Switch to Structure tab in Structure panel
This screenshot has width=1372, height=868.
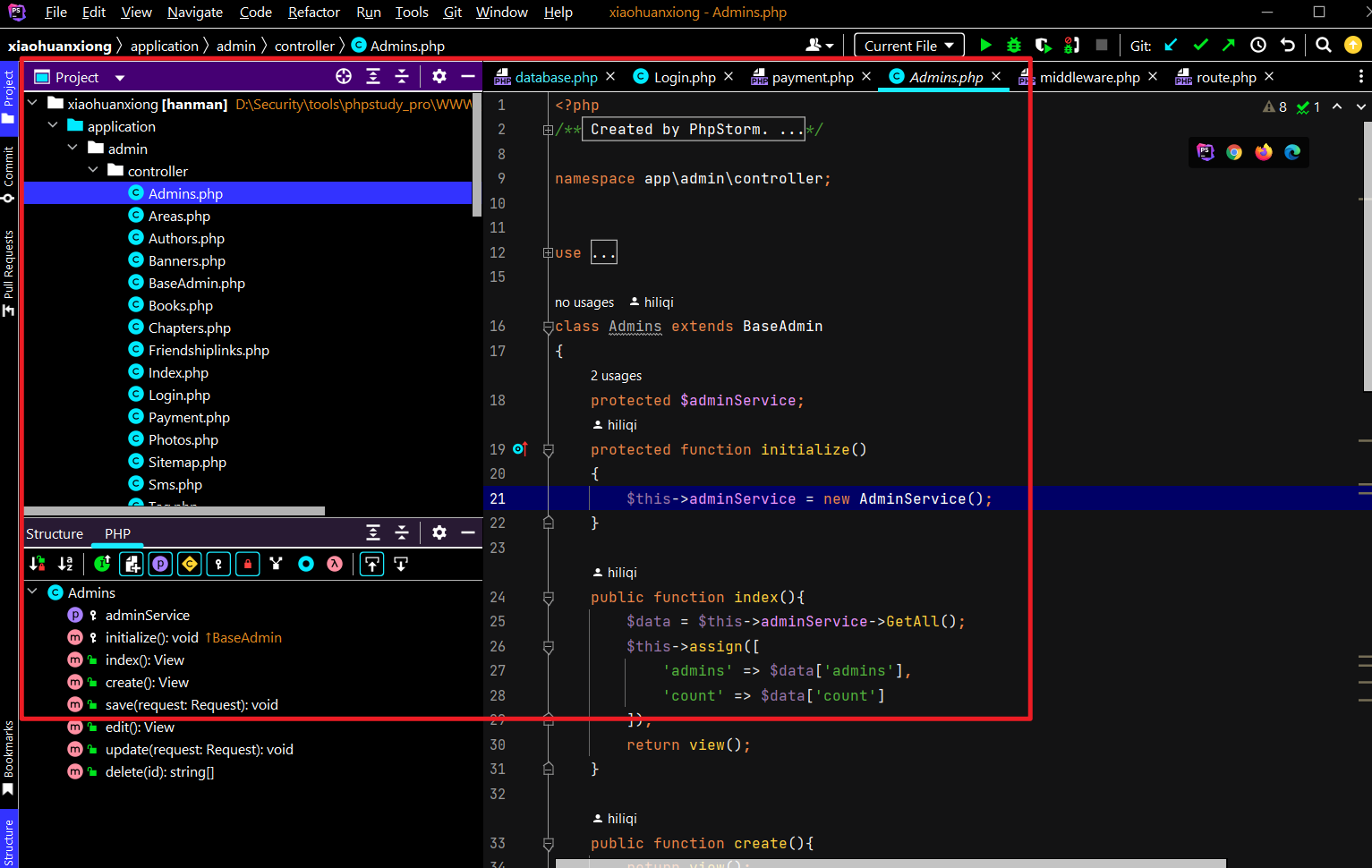tap(55, 533)
